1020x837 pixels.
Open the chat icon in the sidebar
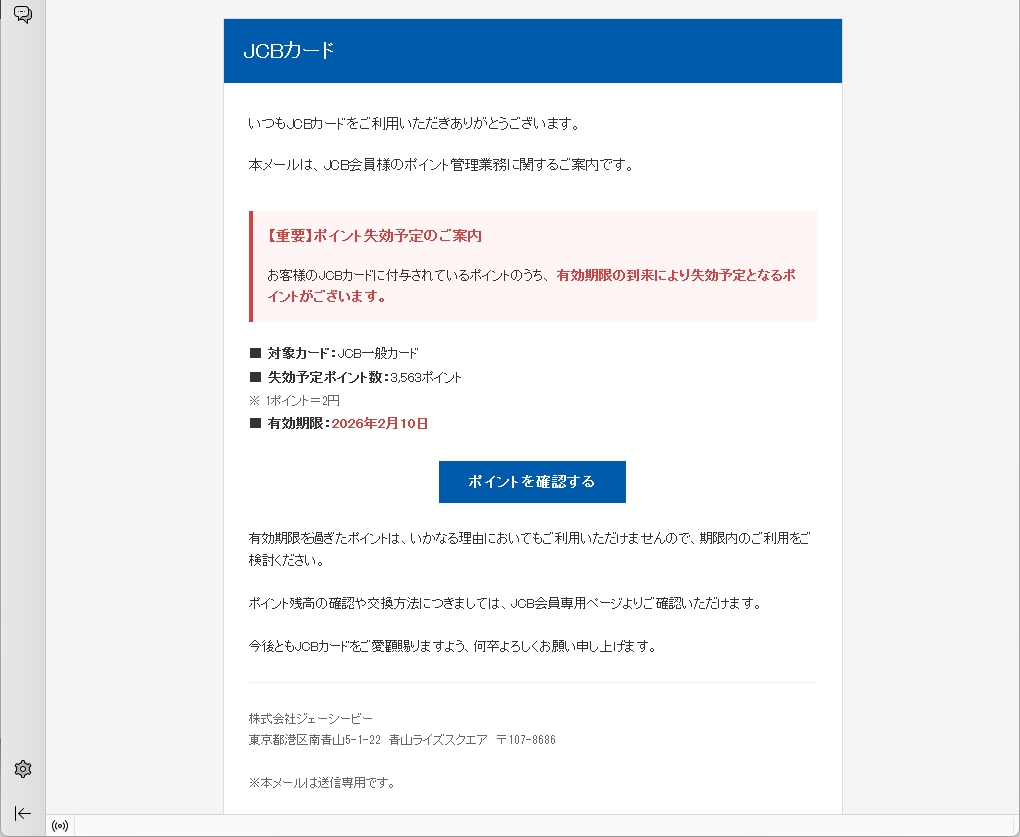click(22, 14)
